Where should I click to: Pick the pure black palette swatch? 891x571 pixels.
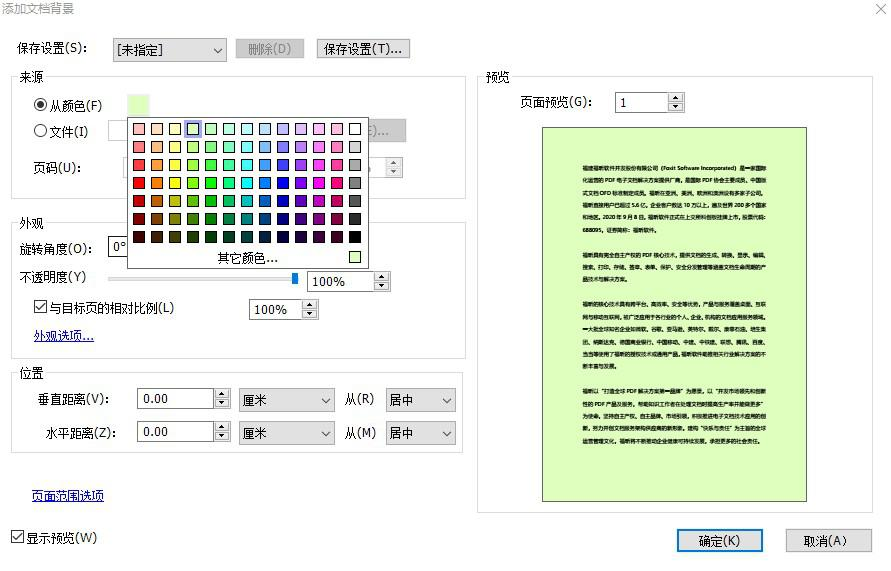coord(355,237)
